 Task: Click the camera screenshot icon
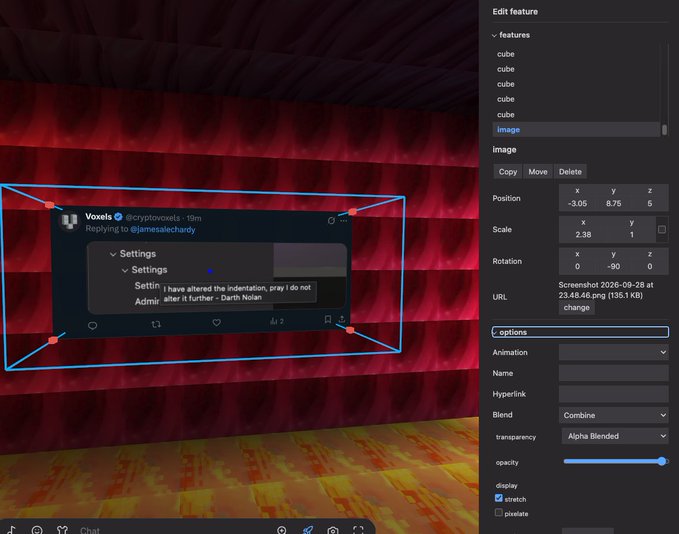[x=333, y=530]
